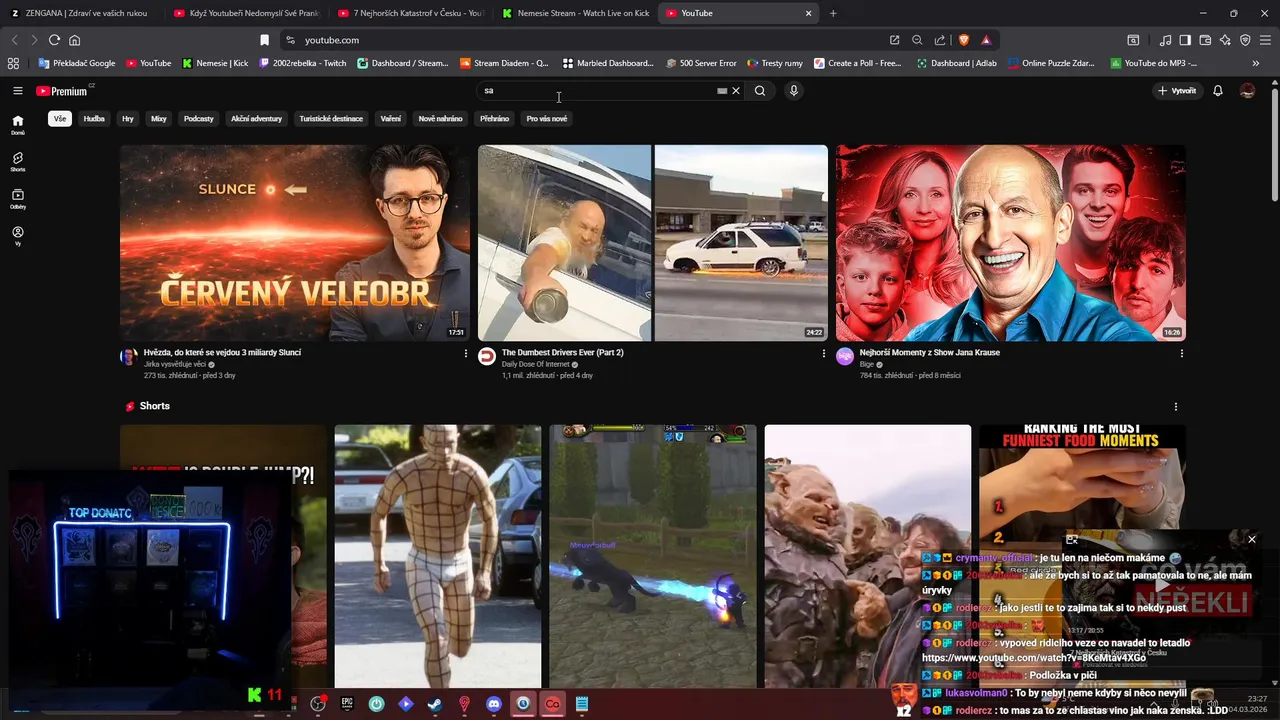Screen dimensions: 1280x720
Task: Select the Turistické destinace chip
Action: pyautogui.click(x=331, y=119)
